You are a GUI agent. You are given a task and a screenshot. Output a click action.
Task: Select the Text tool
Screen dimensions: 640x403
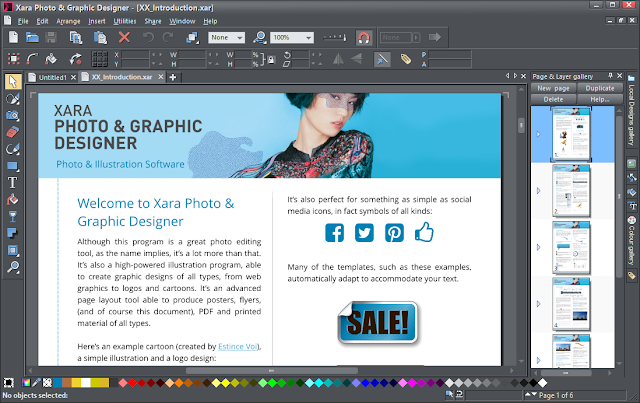[13, 183]
